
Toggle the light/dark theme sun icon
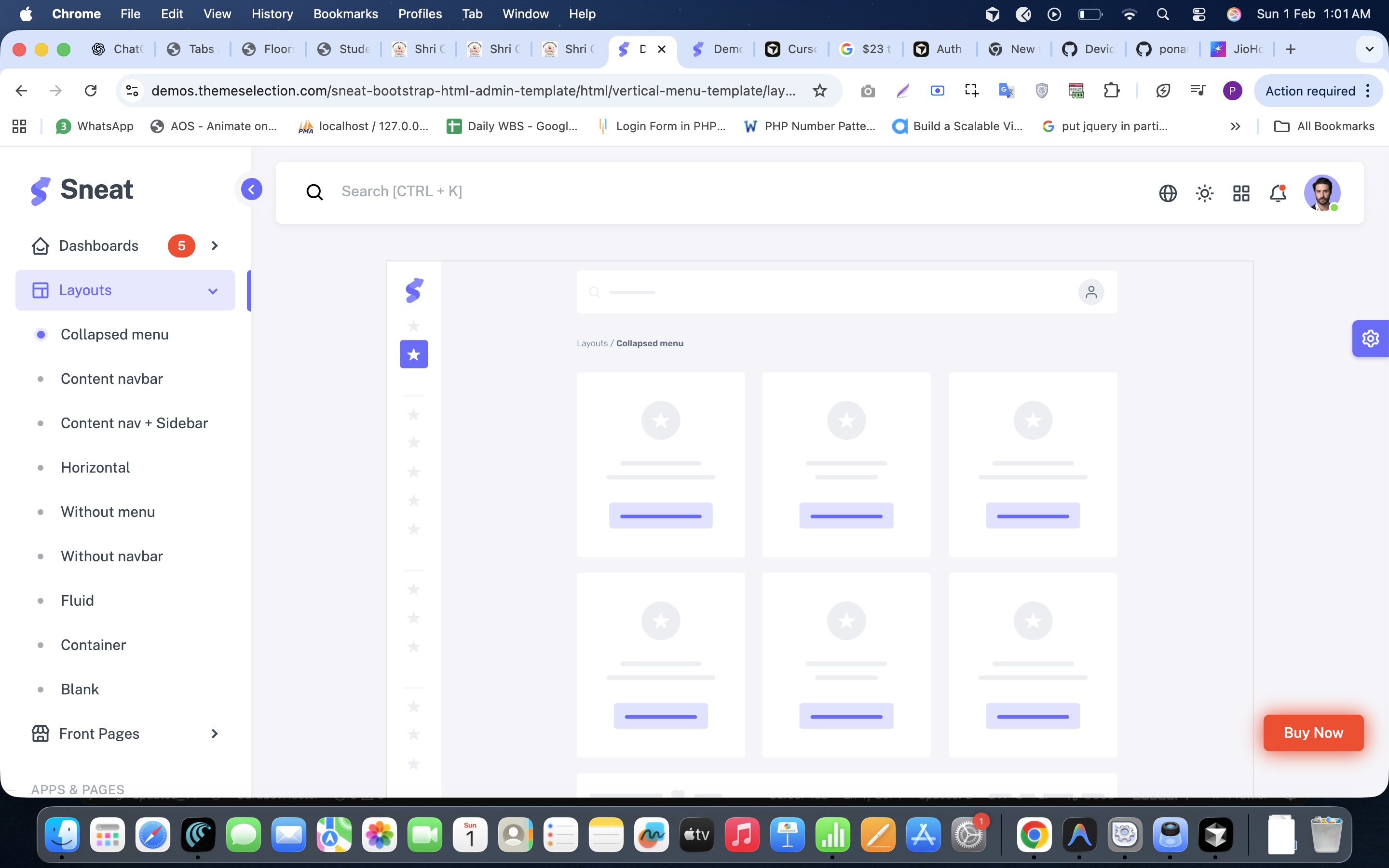(x=1204, y=193)
